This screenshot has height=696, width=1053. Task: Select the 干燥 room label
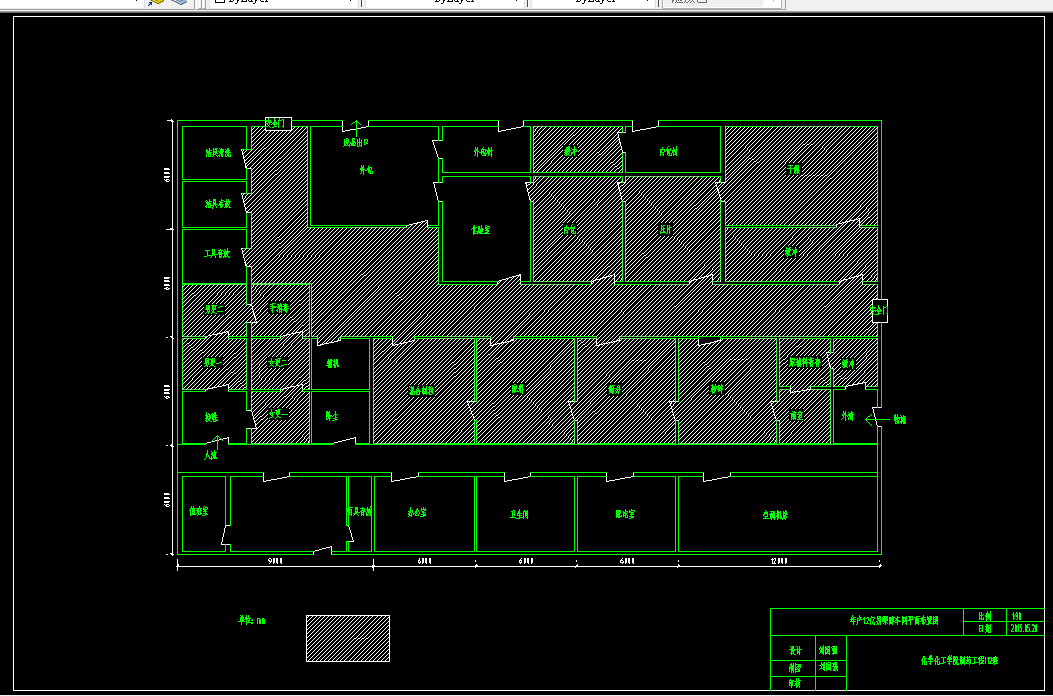(794, 169)
